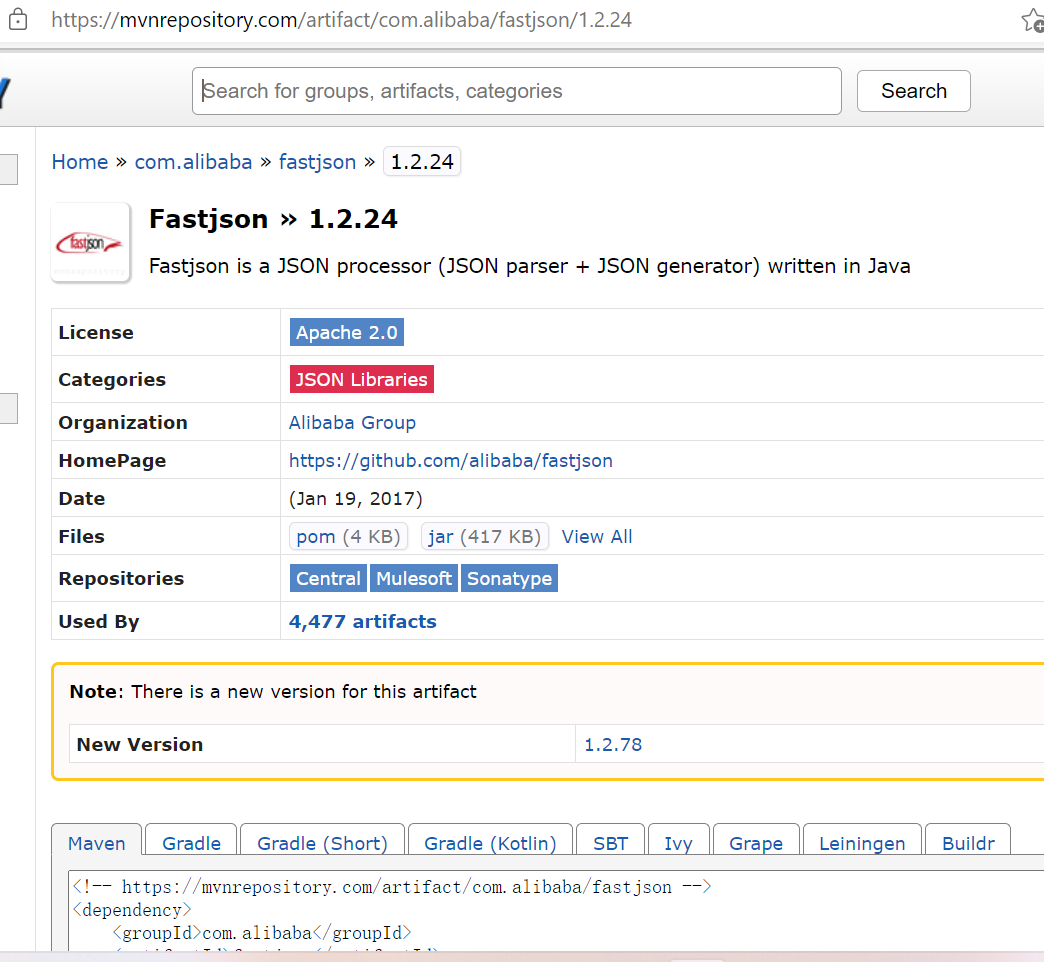Click the 'Organization' row label
This screenshot has height=962, width=1044.
tap(123, 422)
